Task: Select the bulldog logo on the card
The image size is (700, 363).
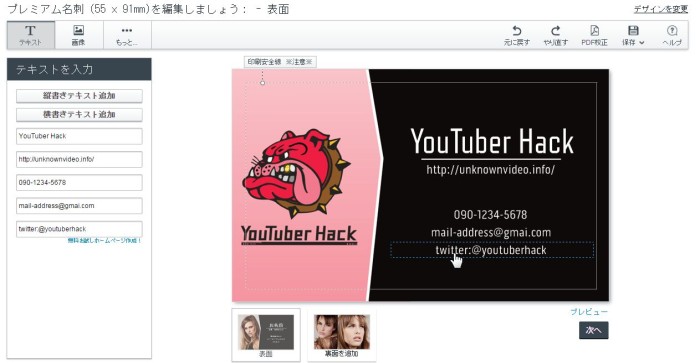Action: click(x=296, y=173)
